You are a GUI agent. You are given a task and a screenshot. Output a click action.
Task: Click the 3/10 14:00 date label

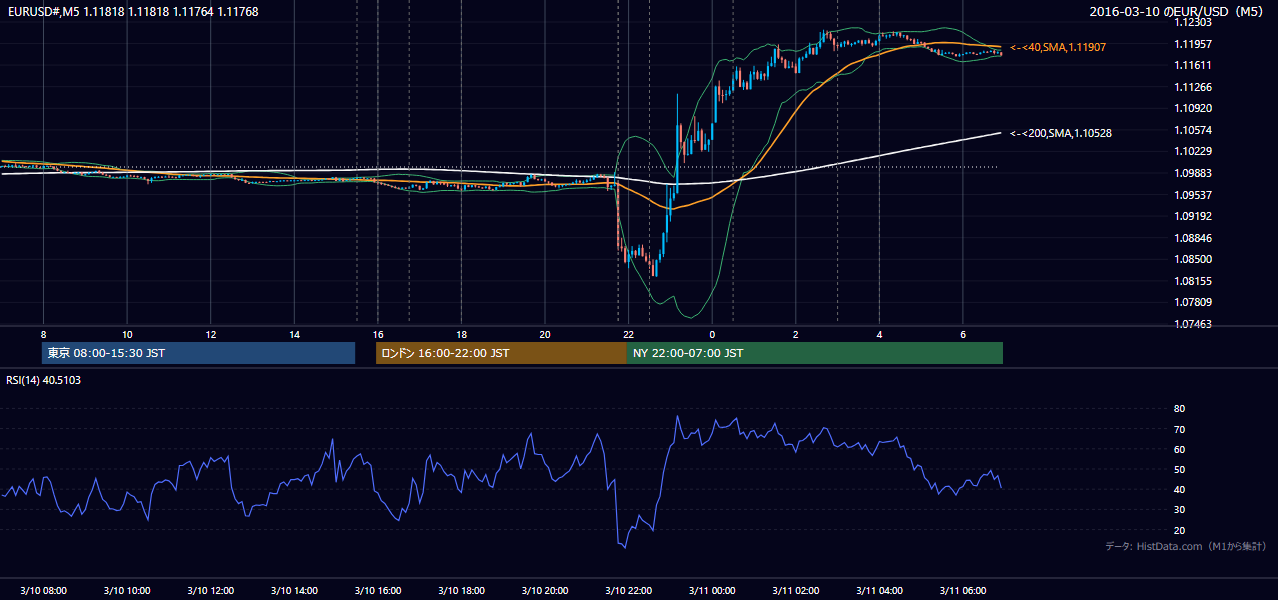point(294,590)
